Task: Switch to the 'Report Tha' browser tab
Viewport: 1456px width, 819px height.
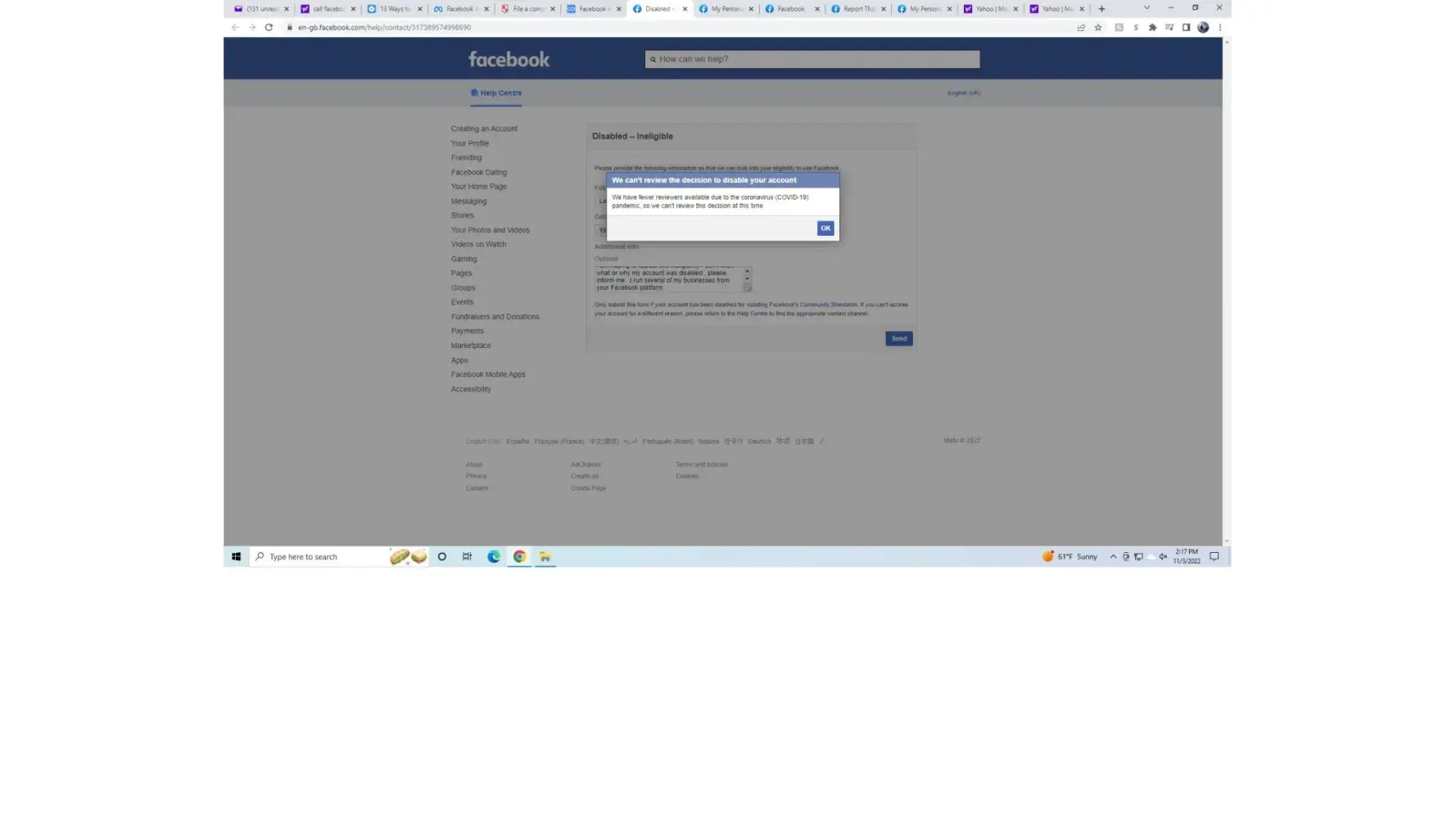Action: [857, 9]
